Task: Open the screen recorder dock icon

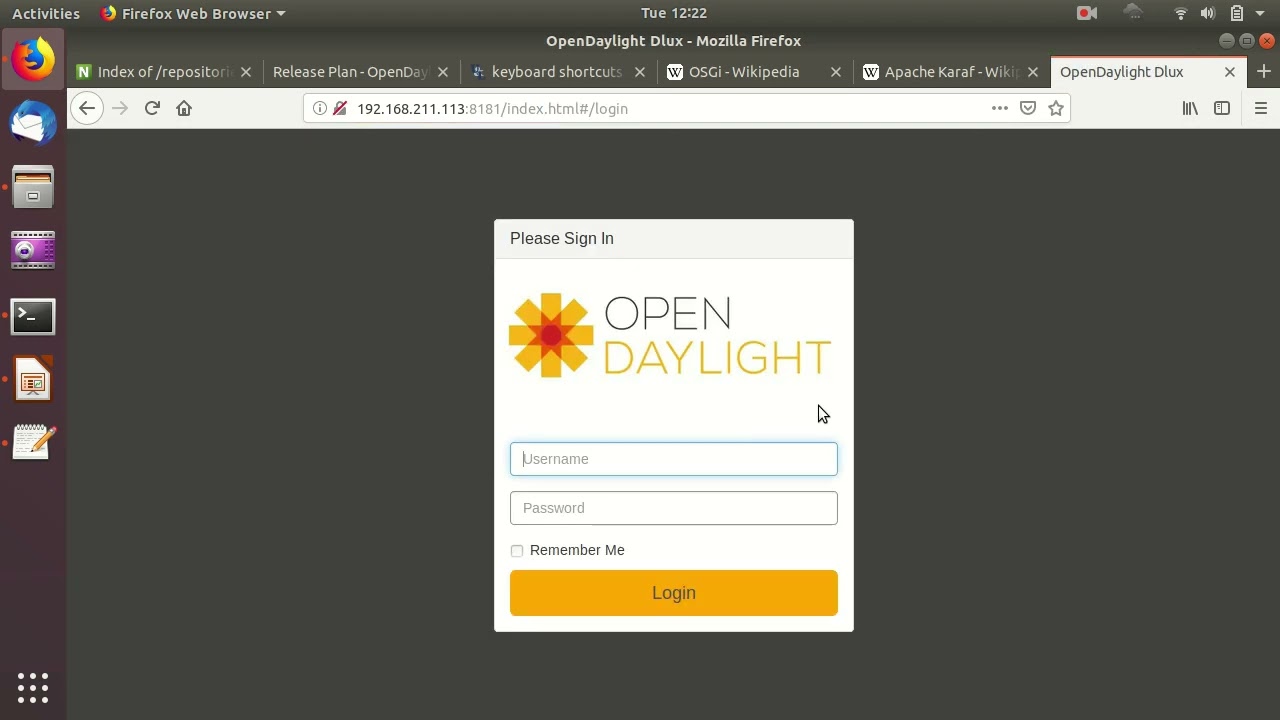Action: tap(33, 251)
